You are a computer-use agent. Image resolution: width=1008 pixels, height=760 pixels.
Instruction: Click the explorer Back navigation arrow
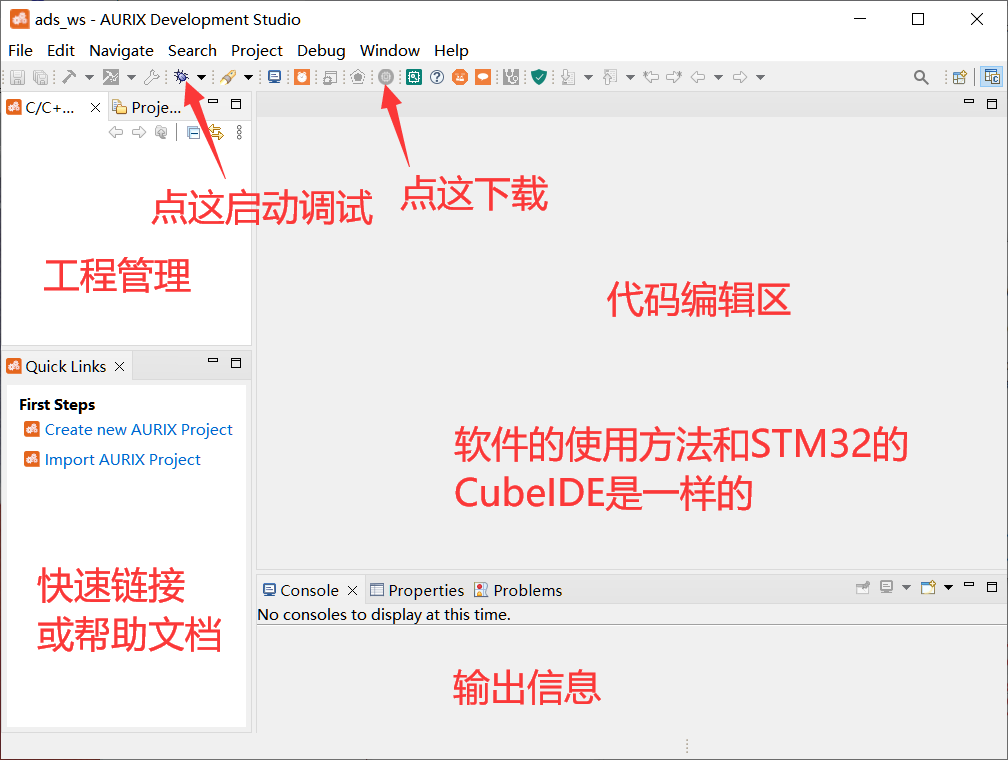(116, 132)
